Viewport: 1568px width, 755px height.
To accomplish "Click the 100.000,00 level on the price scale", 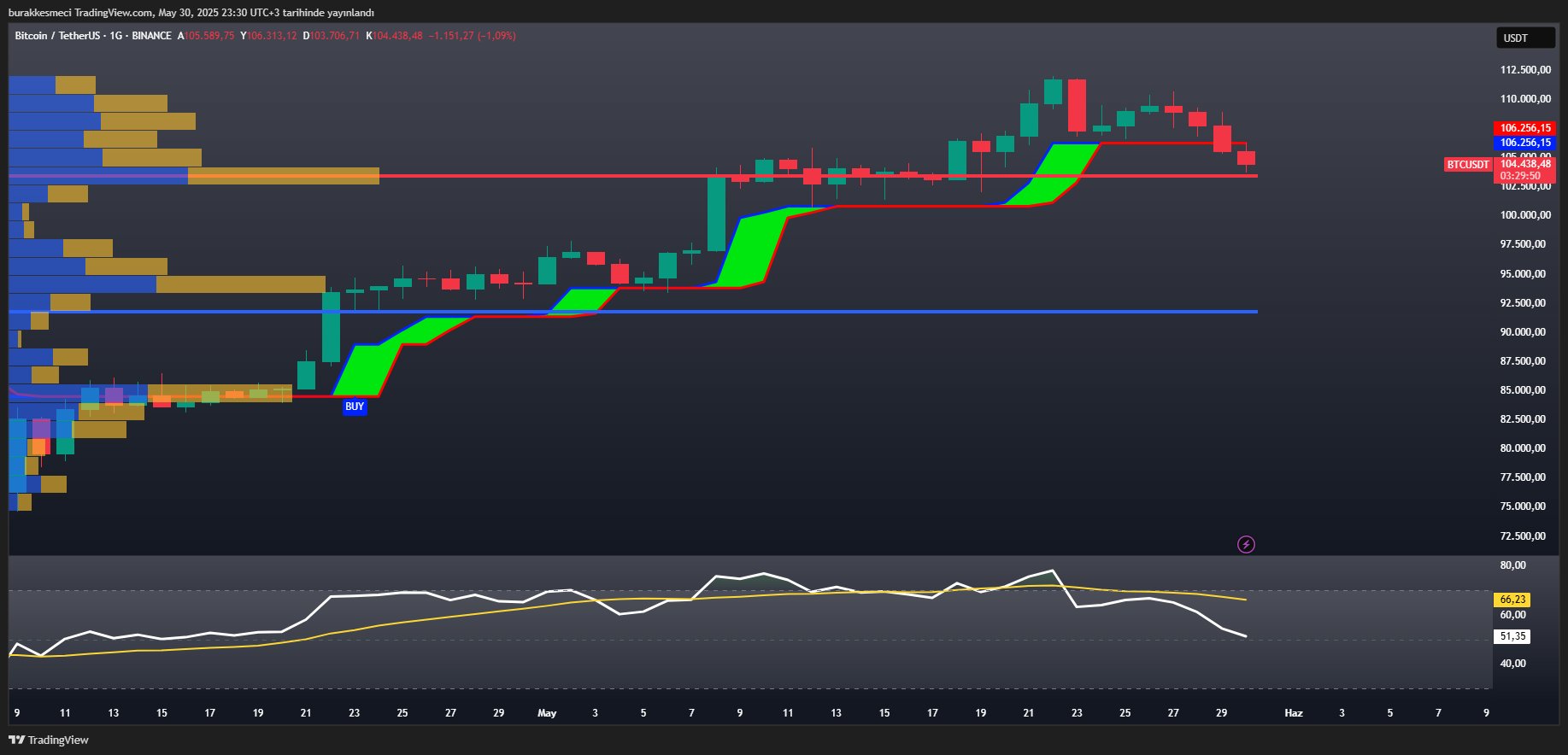I will coord(1525,215).
